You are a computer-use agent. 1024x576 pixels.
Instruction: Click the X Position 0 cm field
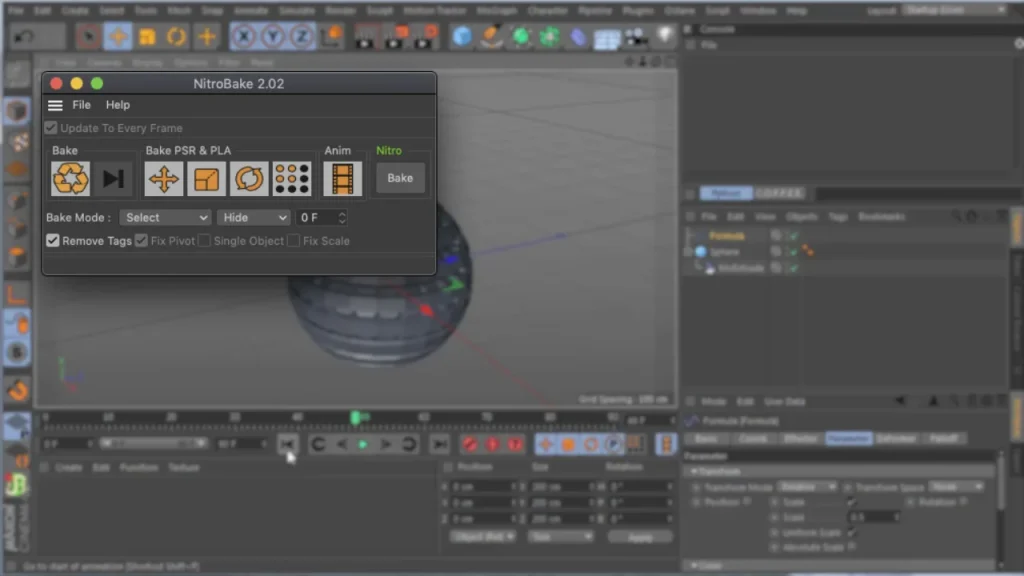[483, 487]
